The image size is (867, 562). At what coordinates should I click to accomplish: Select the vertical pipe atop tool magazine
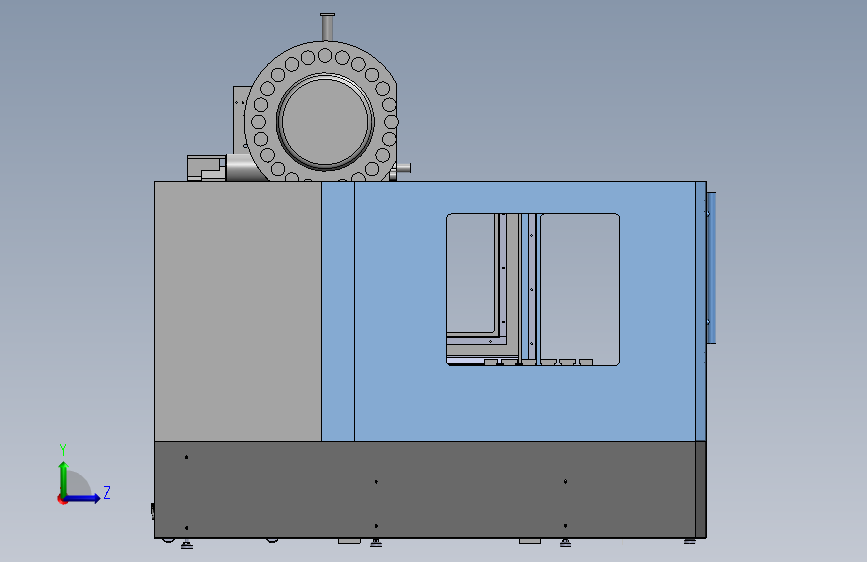pos(327,27)
